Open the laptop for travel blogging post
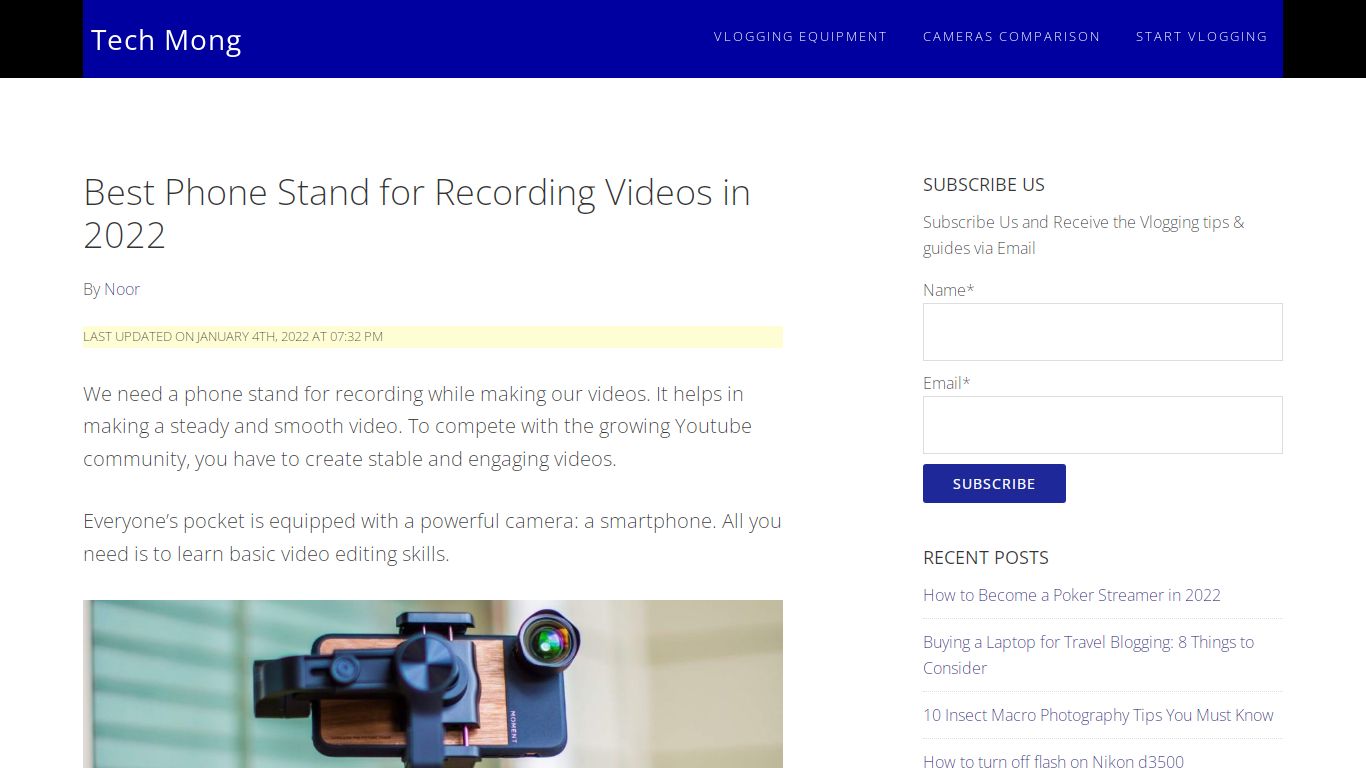Screen dimensions: 1366x768 pyautogui.click(x=1088, y=655)
